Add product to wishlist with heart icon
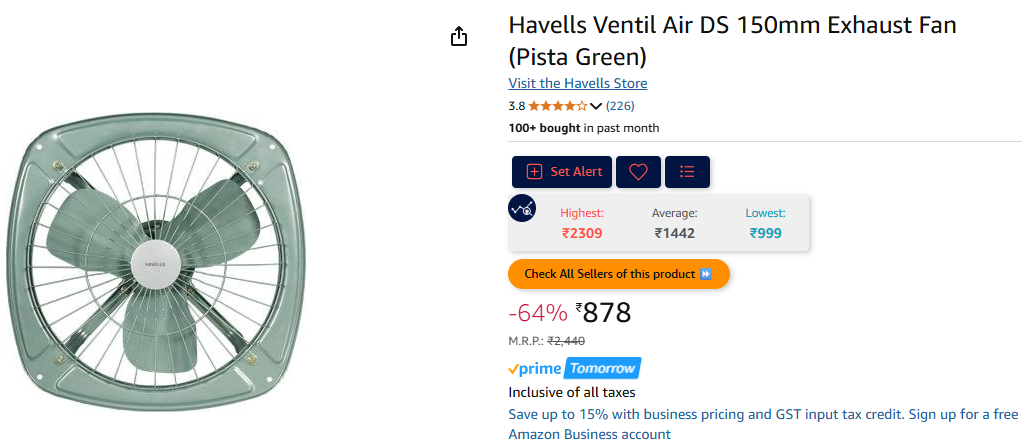Image resolution: width=1030 pixels, height=448 pixels. click(638, 172)
